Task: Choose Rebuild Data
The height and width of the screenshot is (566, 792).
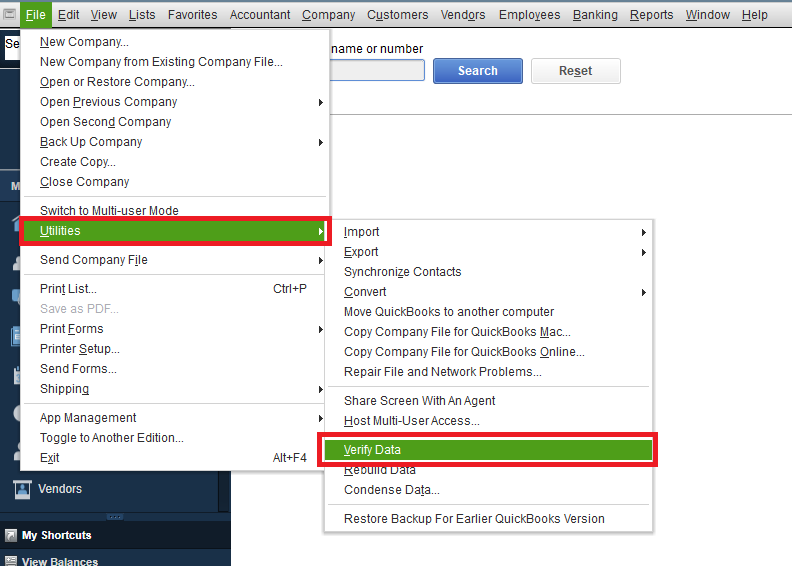Action: [488, 471]
